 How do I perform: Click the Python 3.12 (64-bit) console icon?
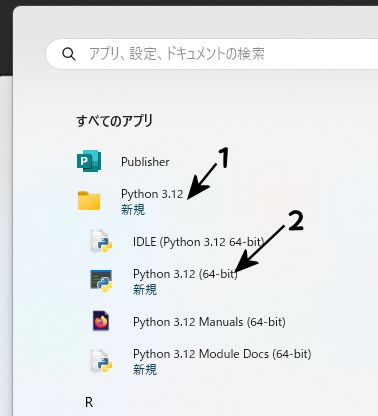101,281
